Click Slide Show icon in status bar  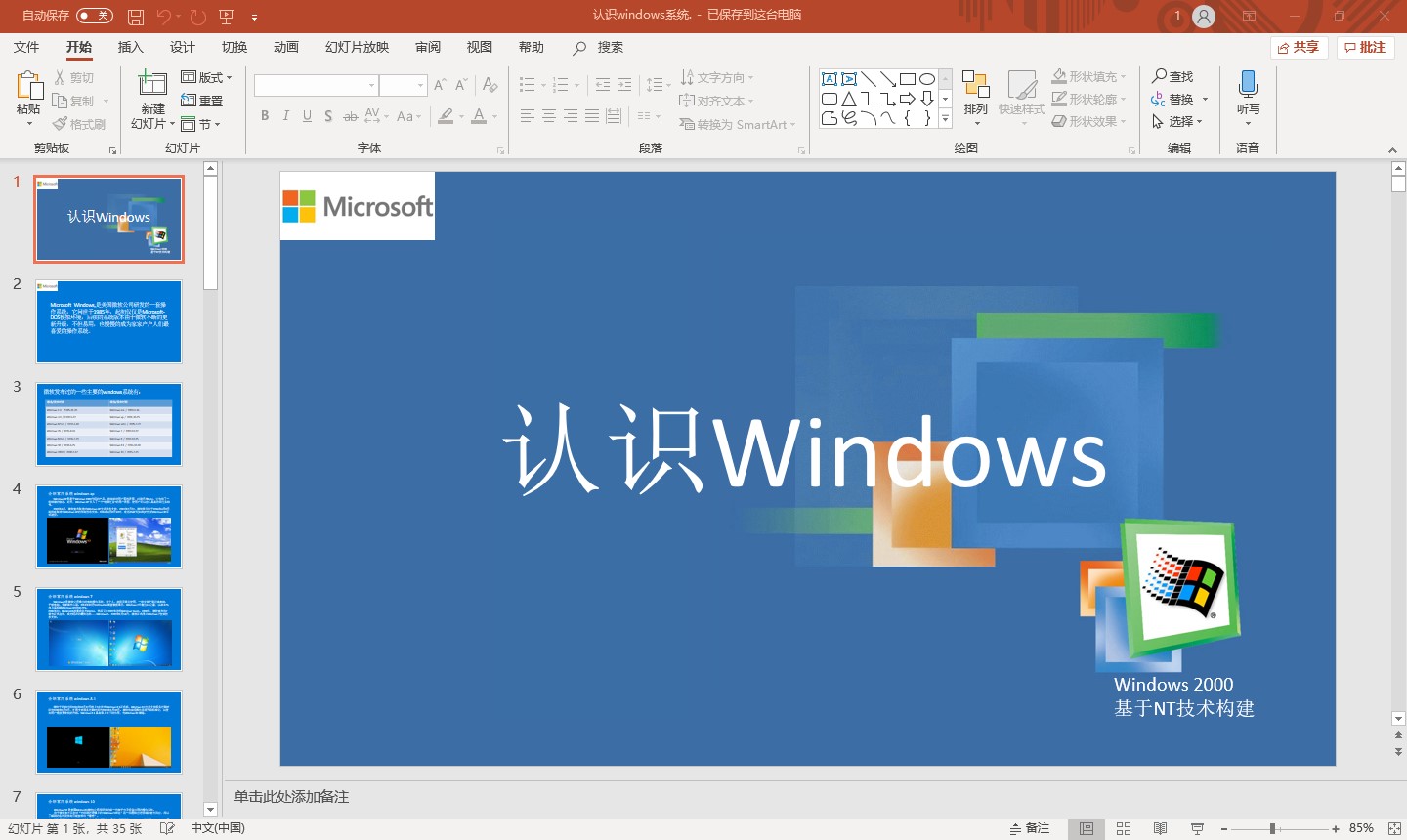pos(1197,828)
